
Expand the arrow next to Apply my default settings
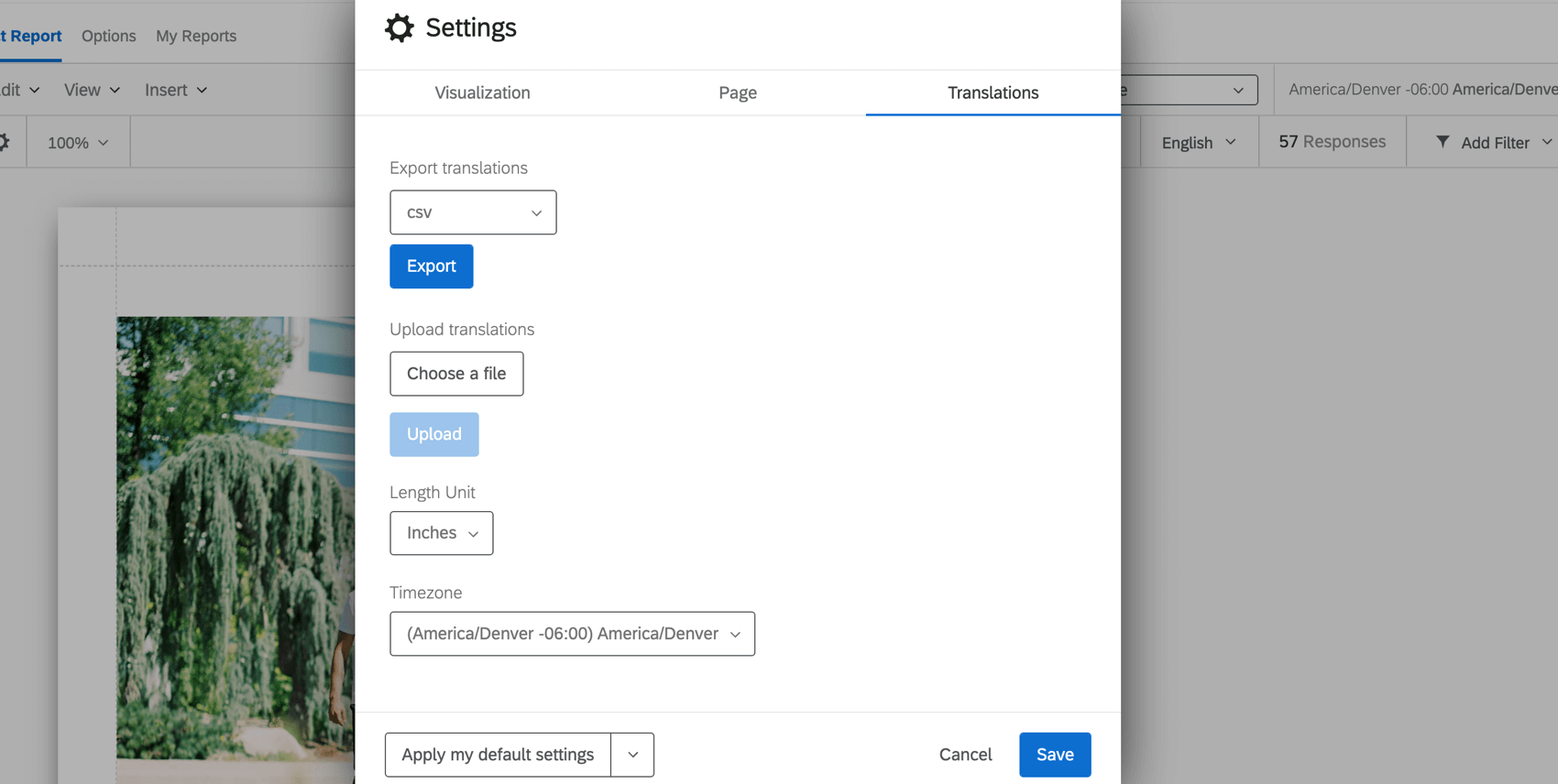tap(632, 755)
